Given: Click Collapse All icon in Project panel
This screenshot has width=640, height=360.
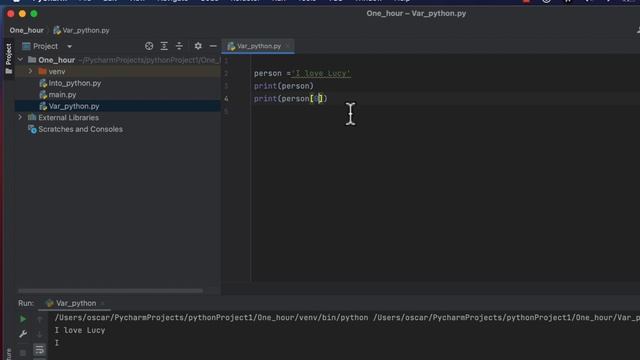Looking at the screenshot, I should [179, 46].
